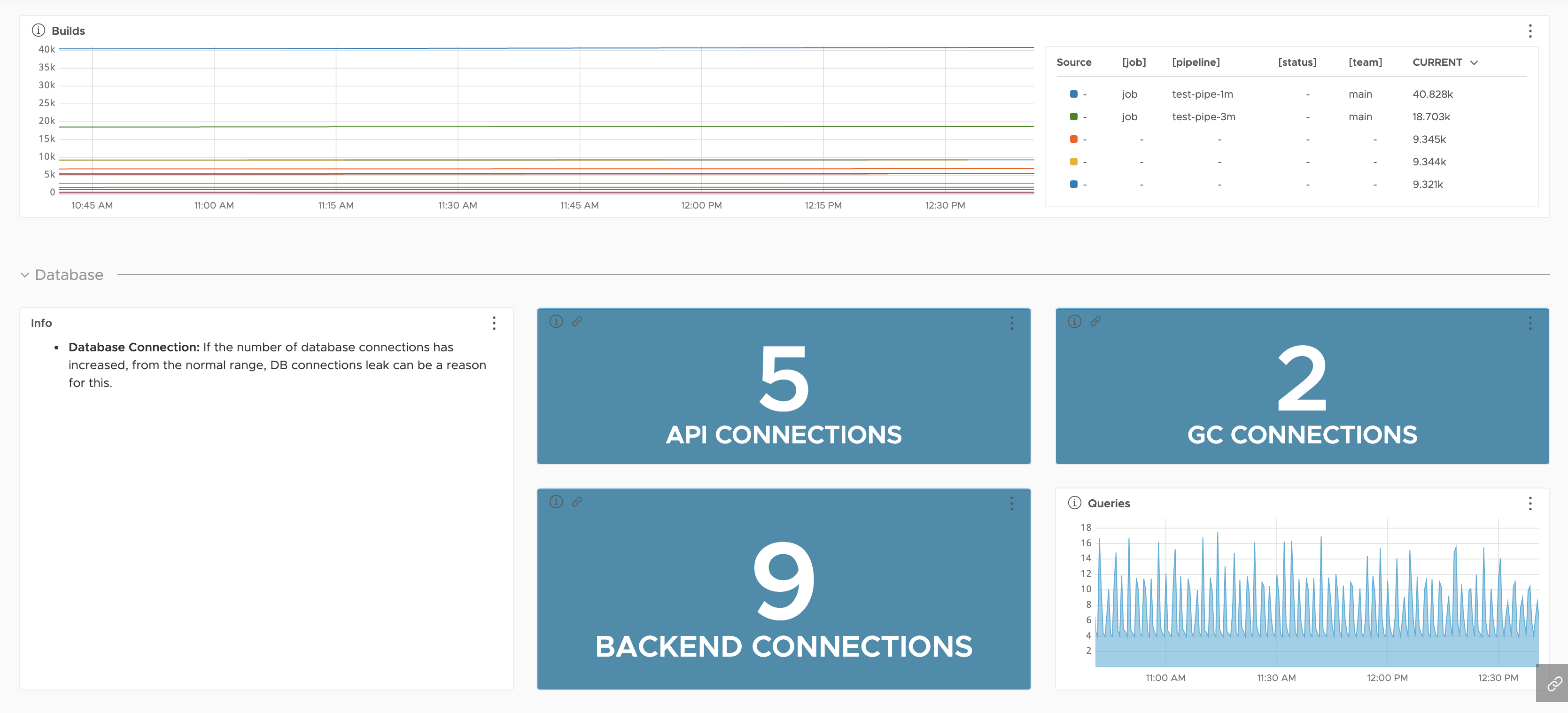
Task: Click the link icon on Backend Connections tile
Action: [577, 502]
